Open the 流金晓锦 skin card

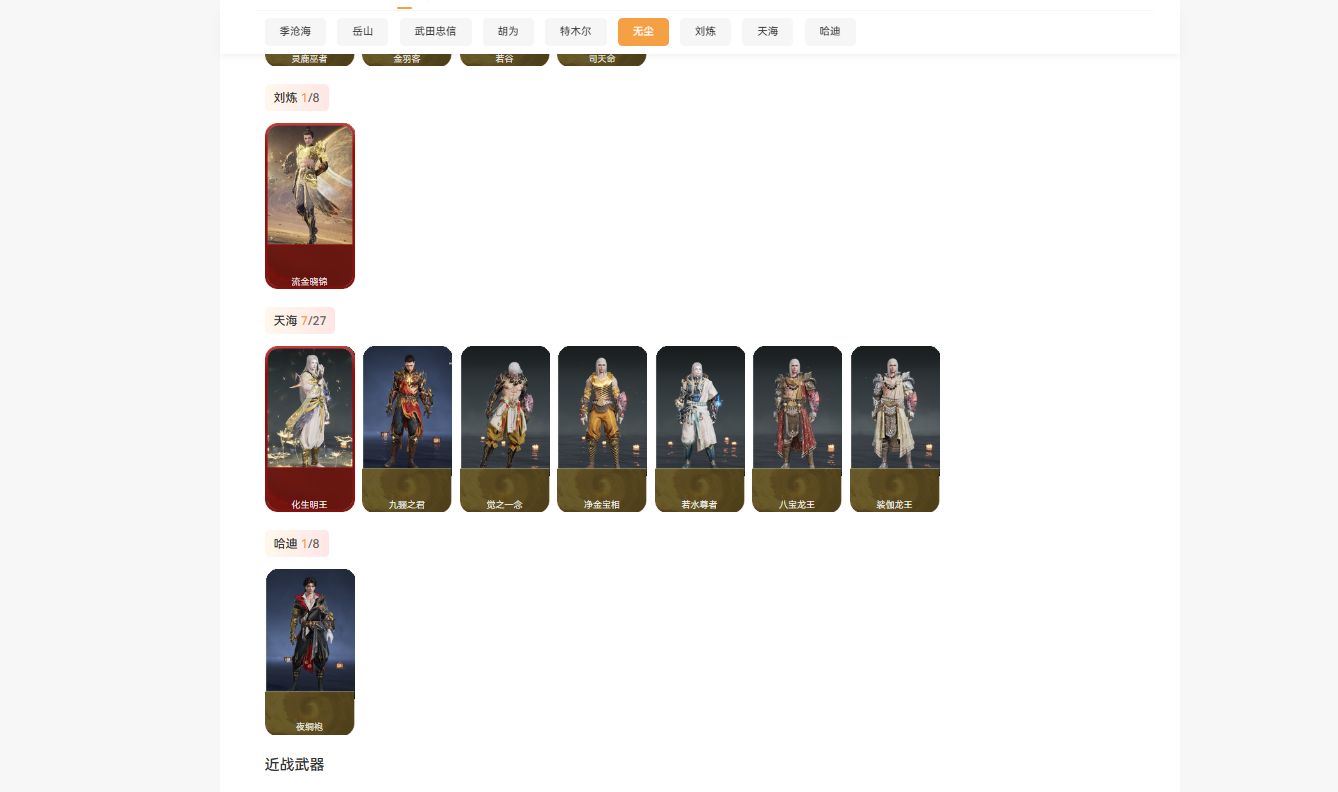point(310,206)
